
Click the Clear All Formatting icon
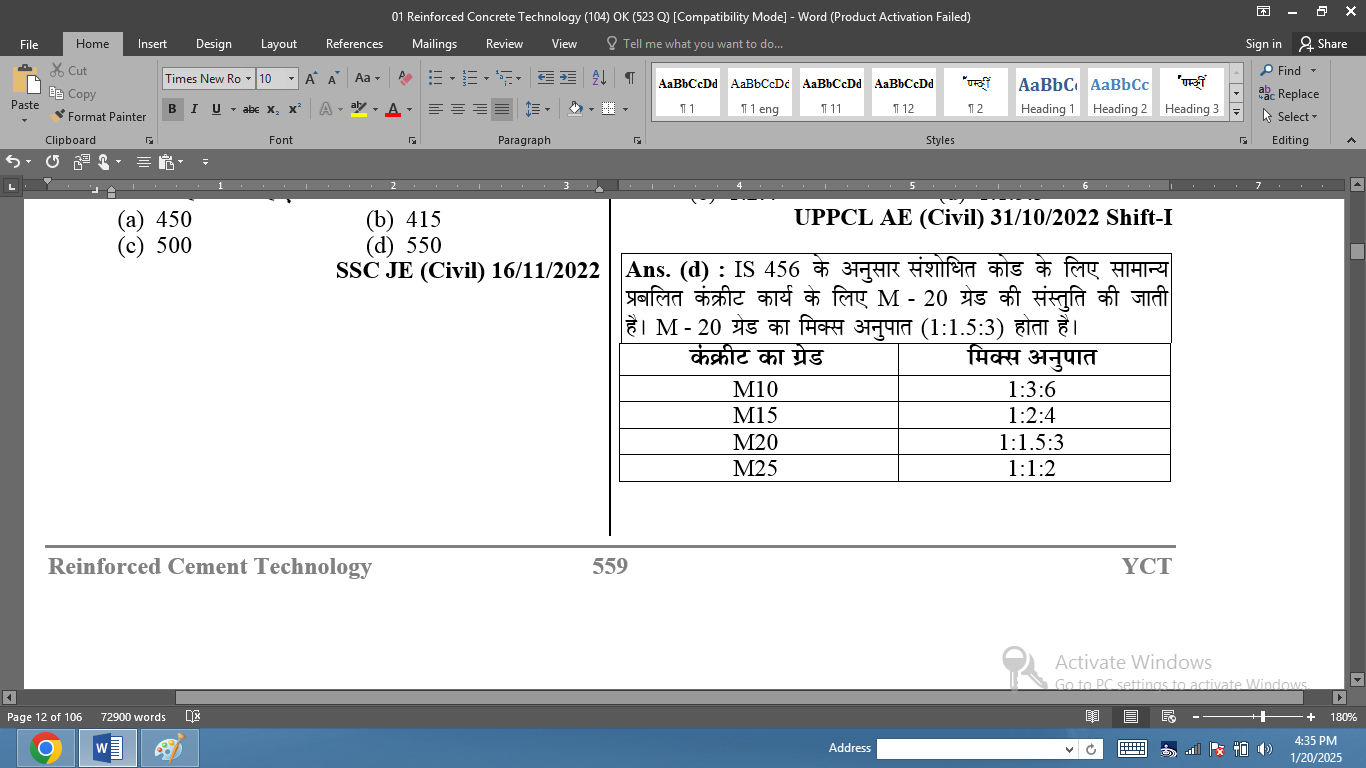[x=405, y=79]
